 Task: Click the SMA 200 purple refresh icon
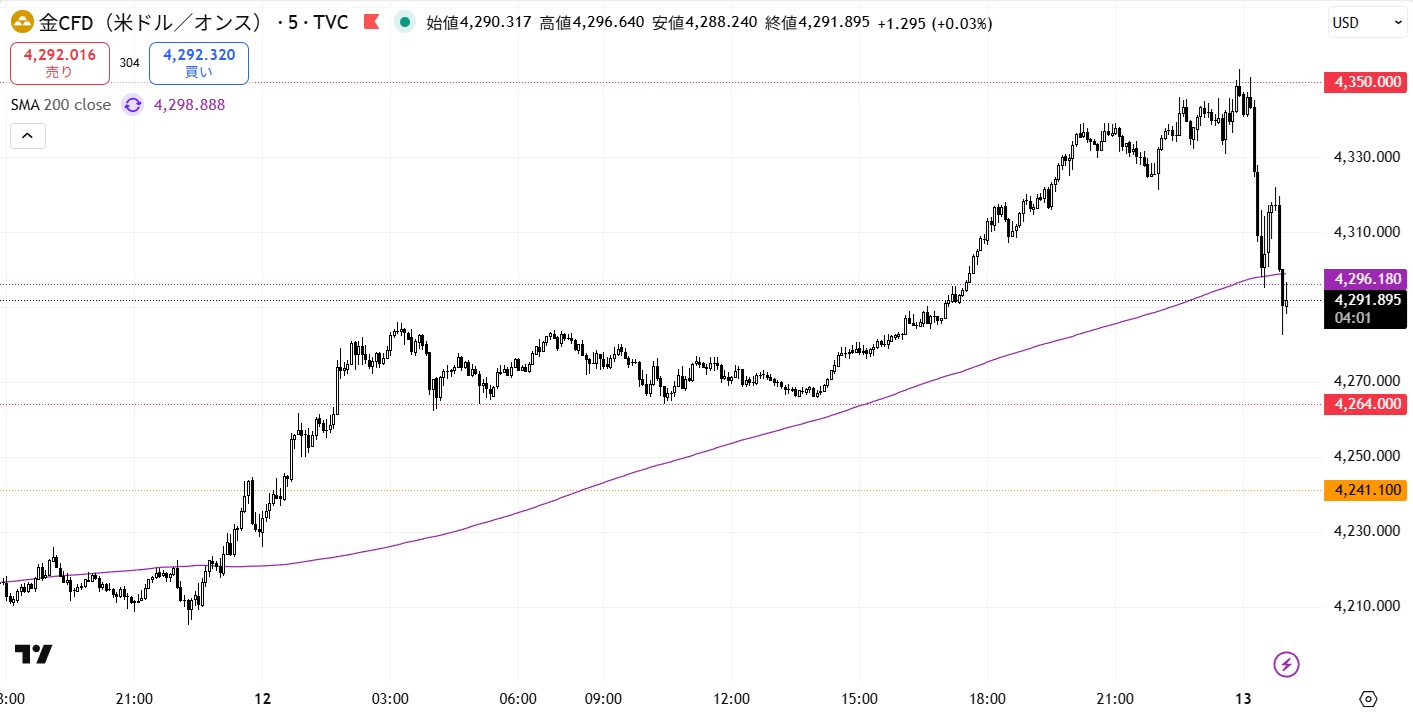tap(133, 105)
